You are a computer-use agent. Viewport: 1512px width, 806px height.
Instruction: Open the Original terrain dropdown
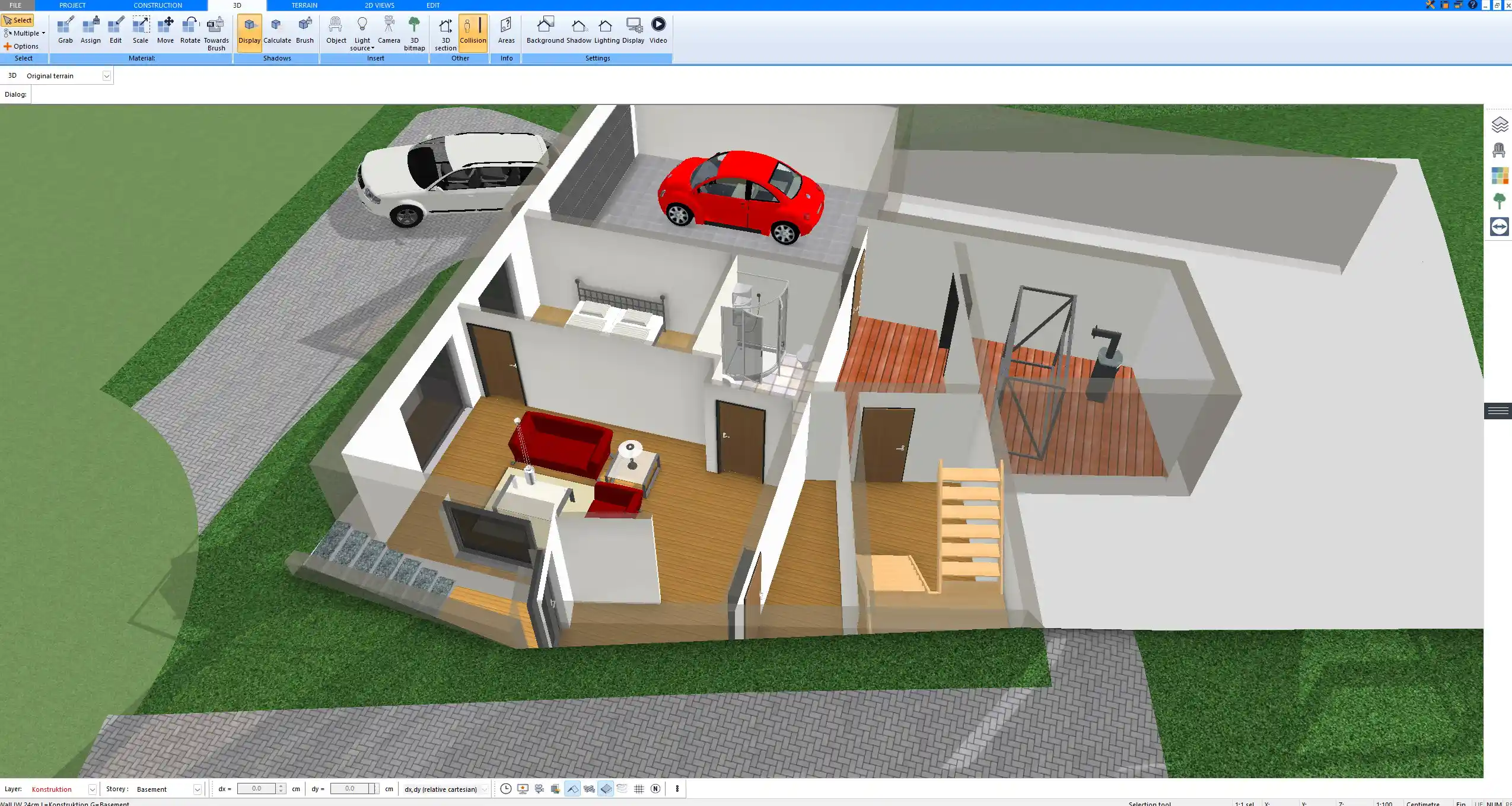pyautogui.click(x=106, y=75)
